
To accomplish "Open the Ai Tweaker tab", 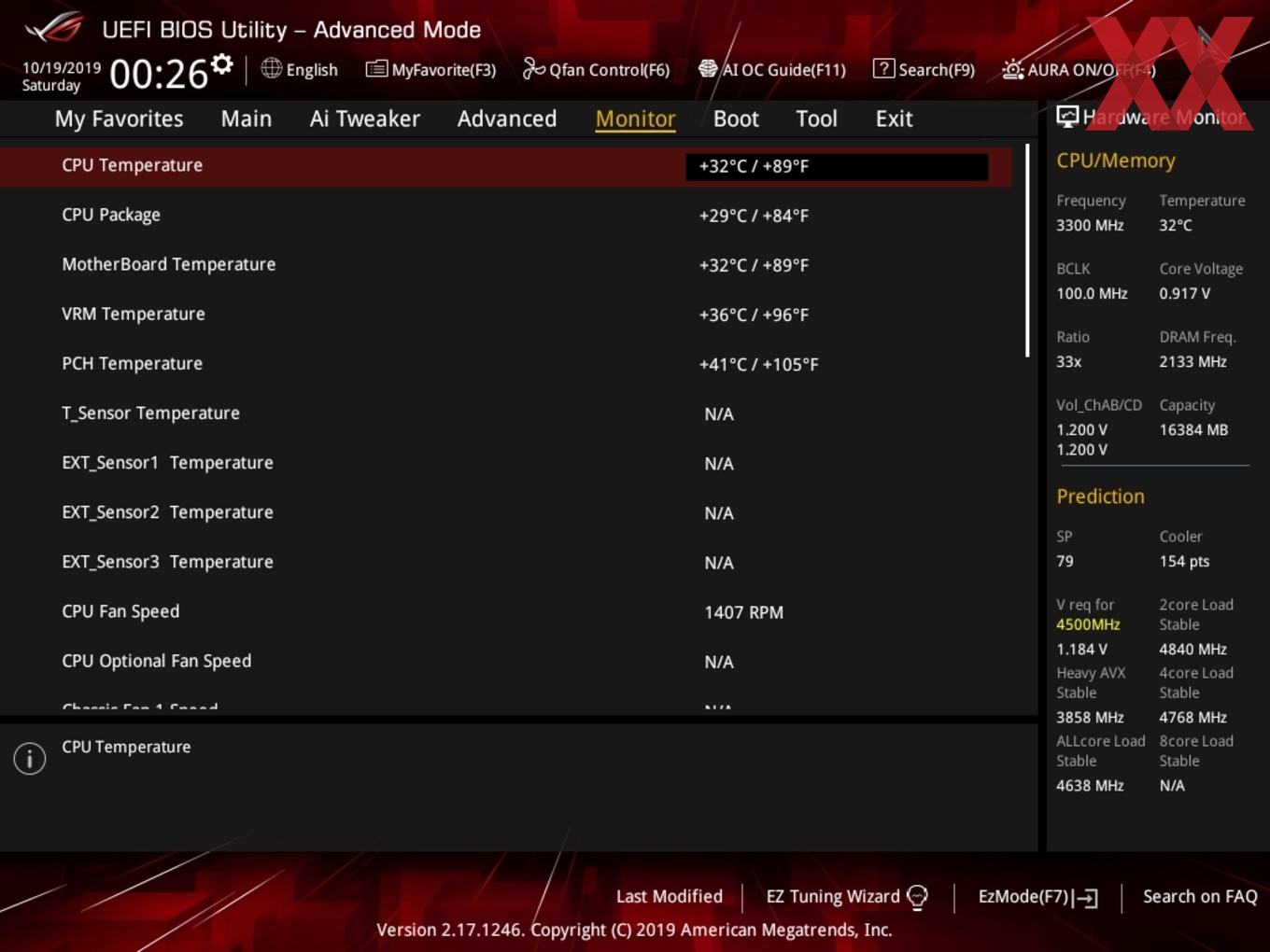I will 365,119.
